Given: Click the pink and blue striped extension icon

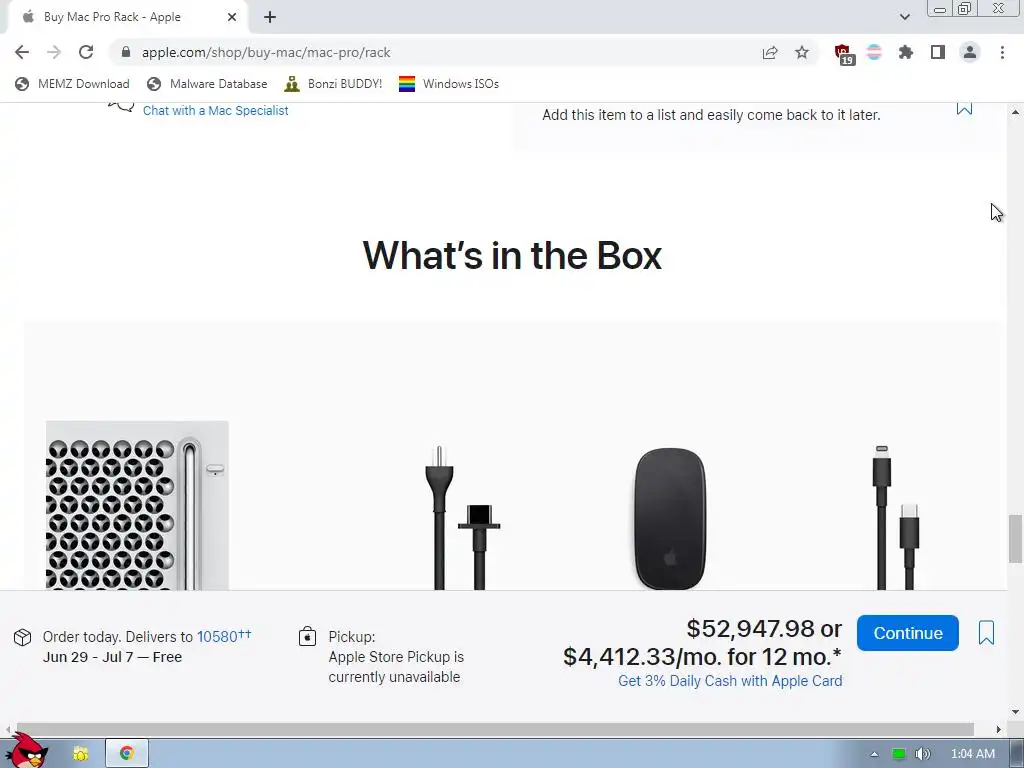Looking at the screenshot, I should click(x=874, y=52).
